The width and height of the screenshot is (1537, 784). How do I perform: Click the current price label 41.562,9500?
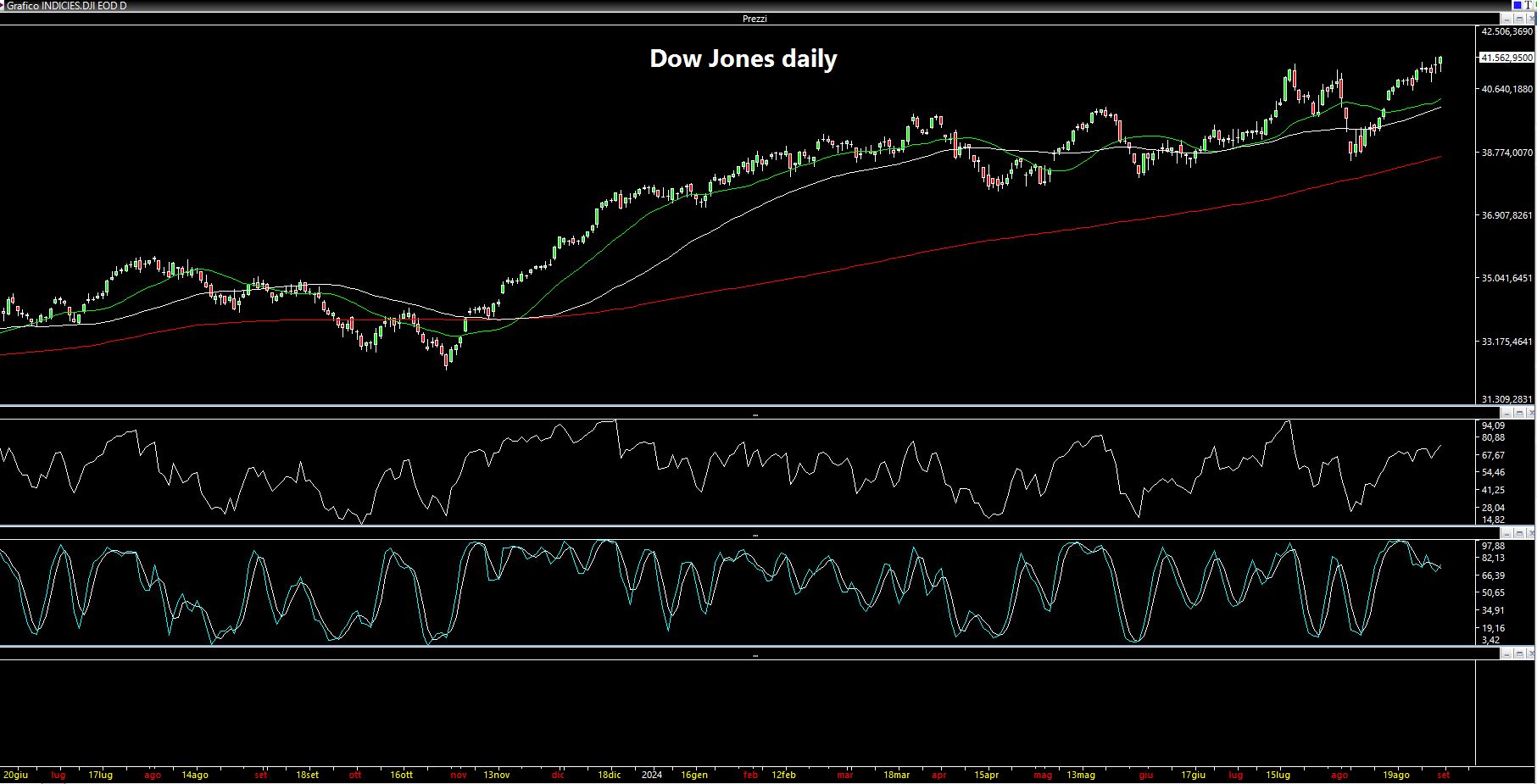[x=1506, y=58]
